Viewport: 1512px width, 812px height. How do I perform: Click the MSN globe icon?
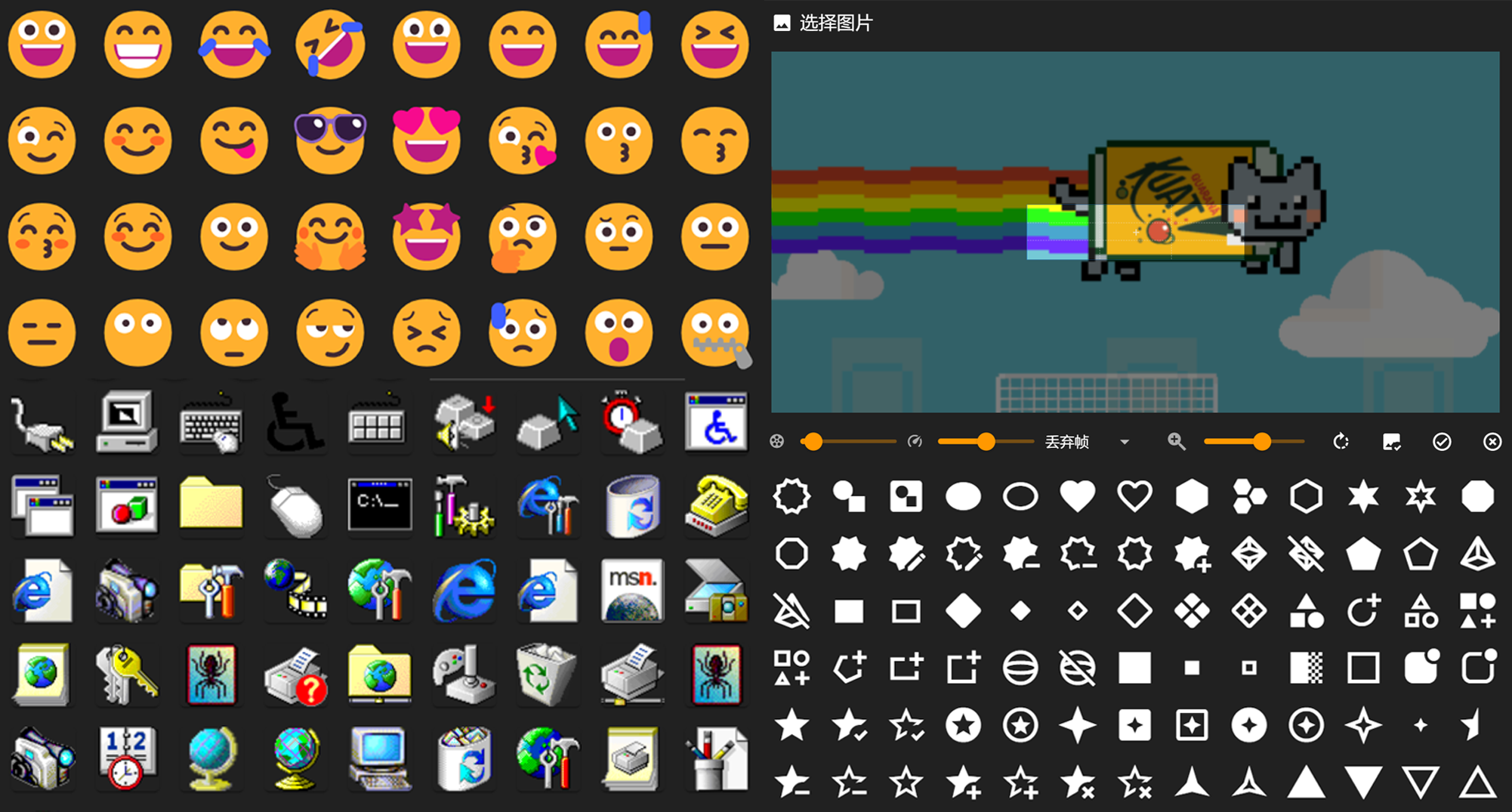point(632,590)
